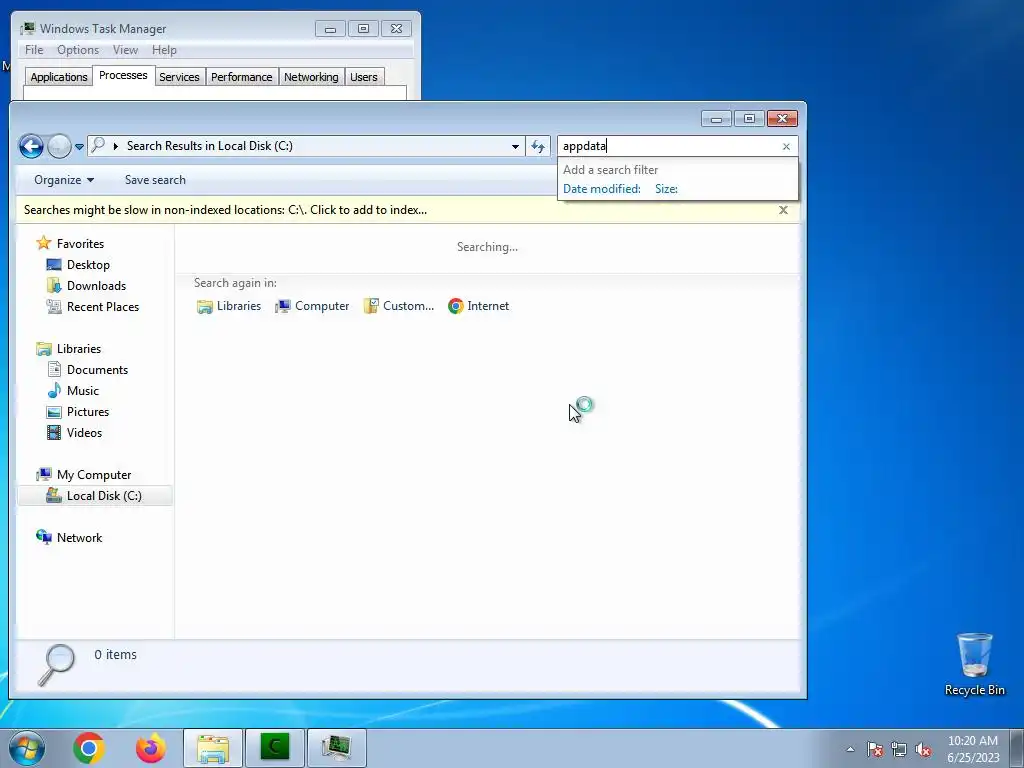Image resolution: width=1024 pixels, height=768 pixels.
Task: Open Task Manager View menu
Action: click(x=125, y=50)
